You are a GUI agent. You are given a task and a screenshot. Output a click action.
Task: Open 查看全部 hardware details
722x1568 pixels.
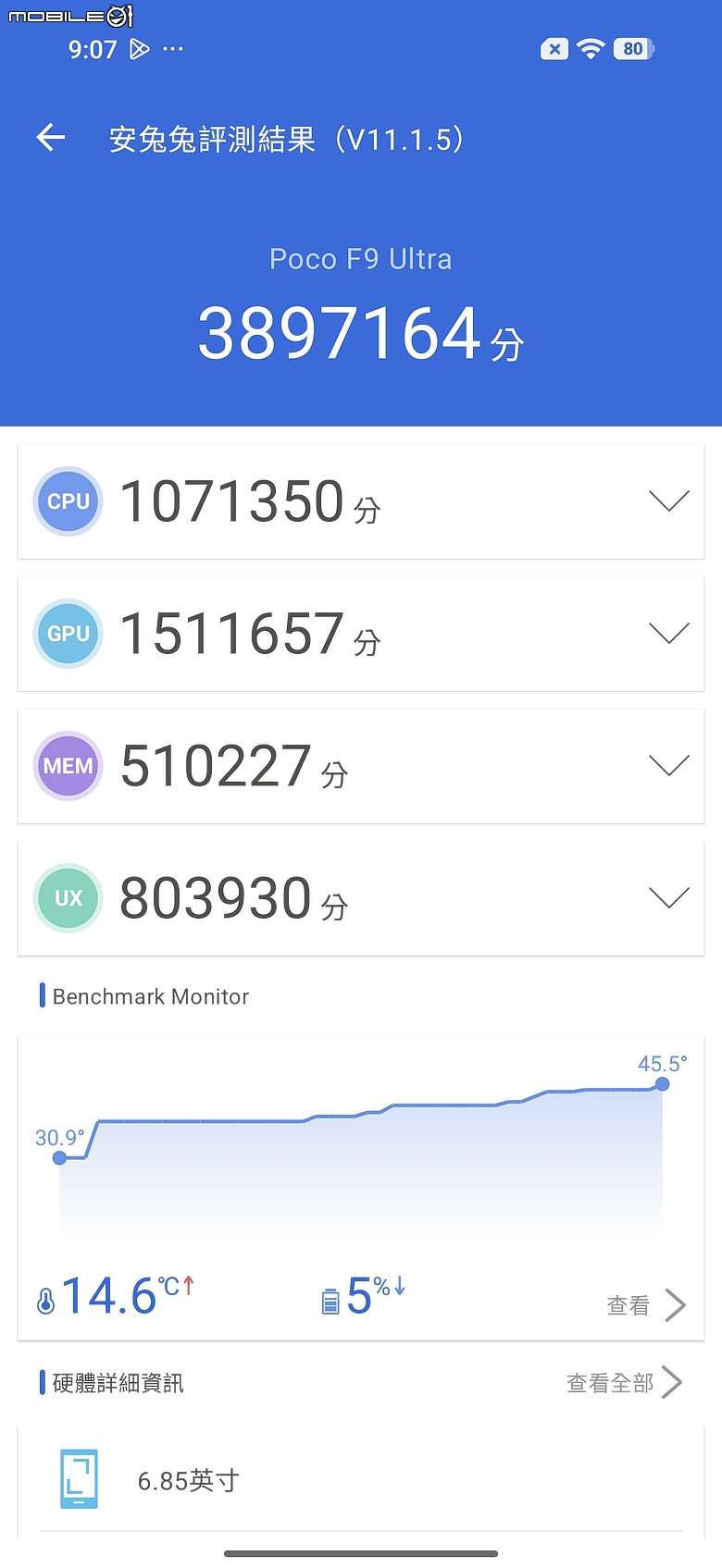point(610,1383)
